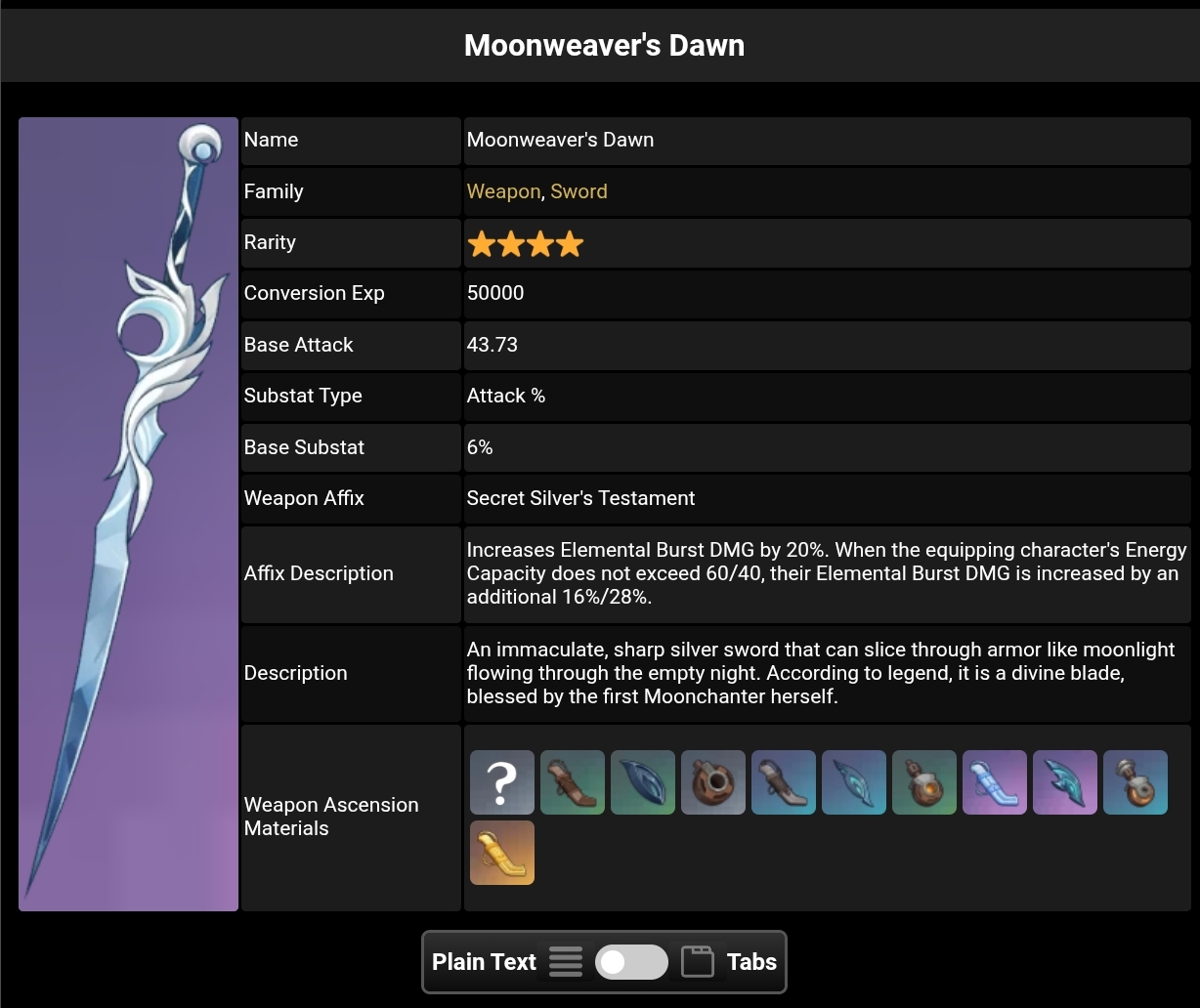Select the dark blue feather material icon
The height and width of the screenshot is (1008, 1200).
click(643, 782)
